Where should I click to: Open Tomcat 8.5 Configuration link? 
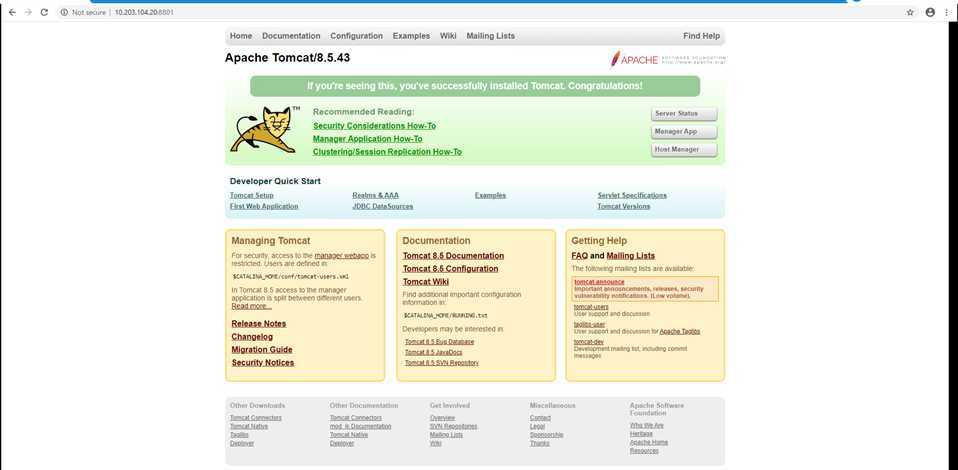click(x=450, y=269)
